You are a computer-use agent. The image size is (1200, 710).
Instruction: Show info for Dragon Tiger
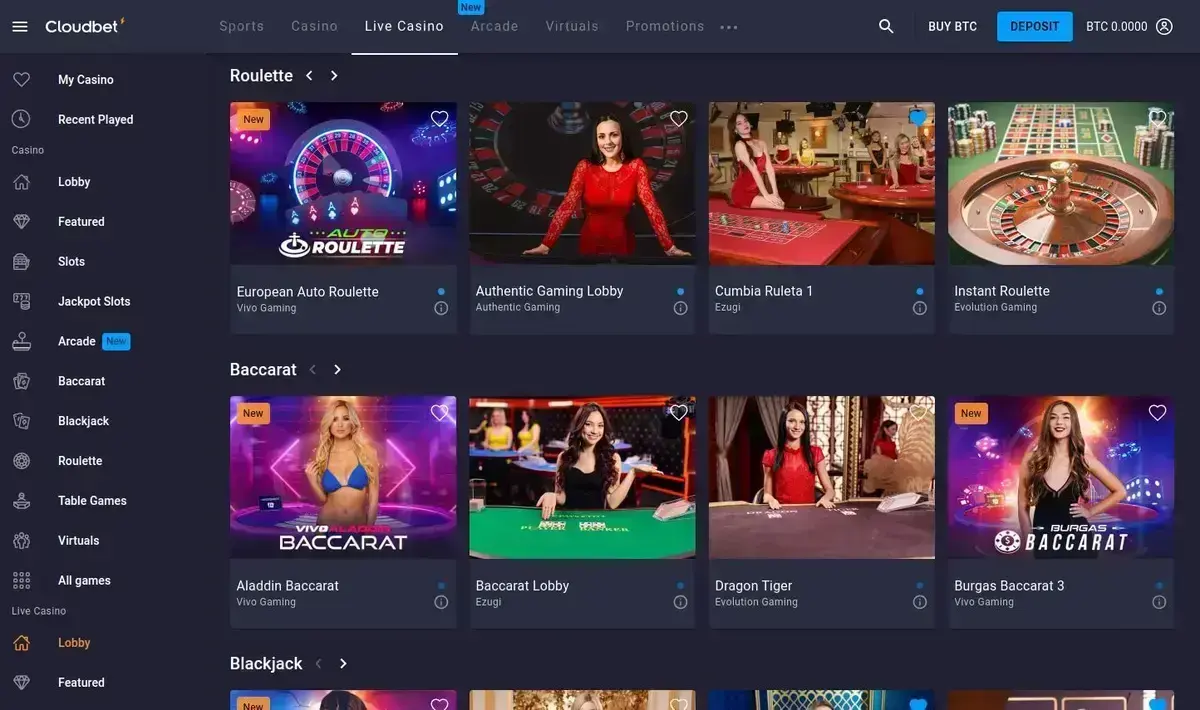pos(920,602)
